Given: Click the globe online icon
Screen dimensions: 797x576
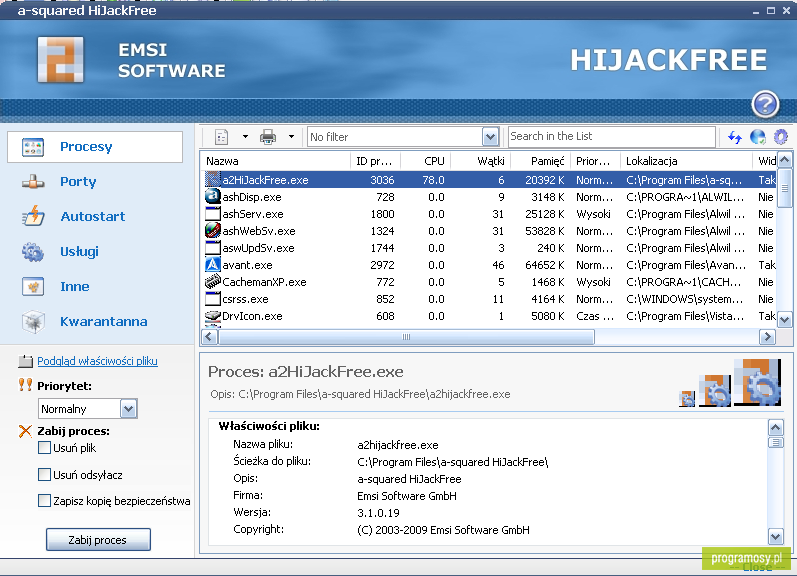Looking at the screenshot, I should pyautogui.click(x=757, y=137).
